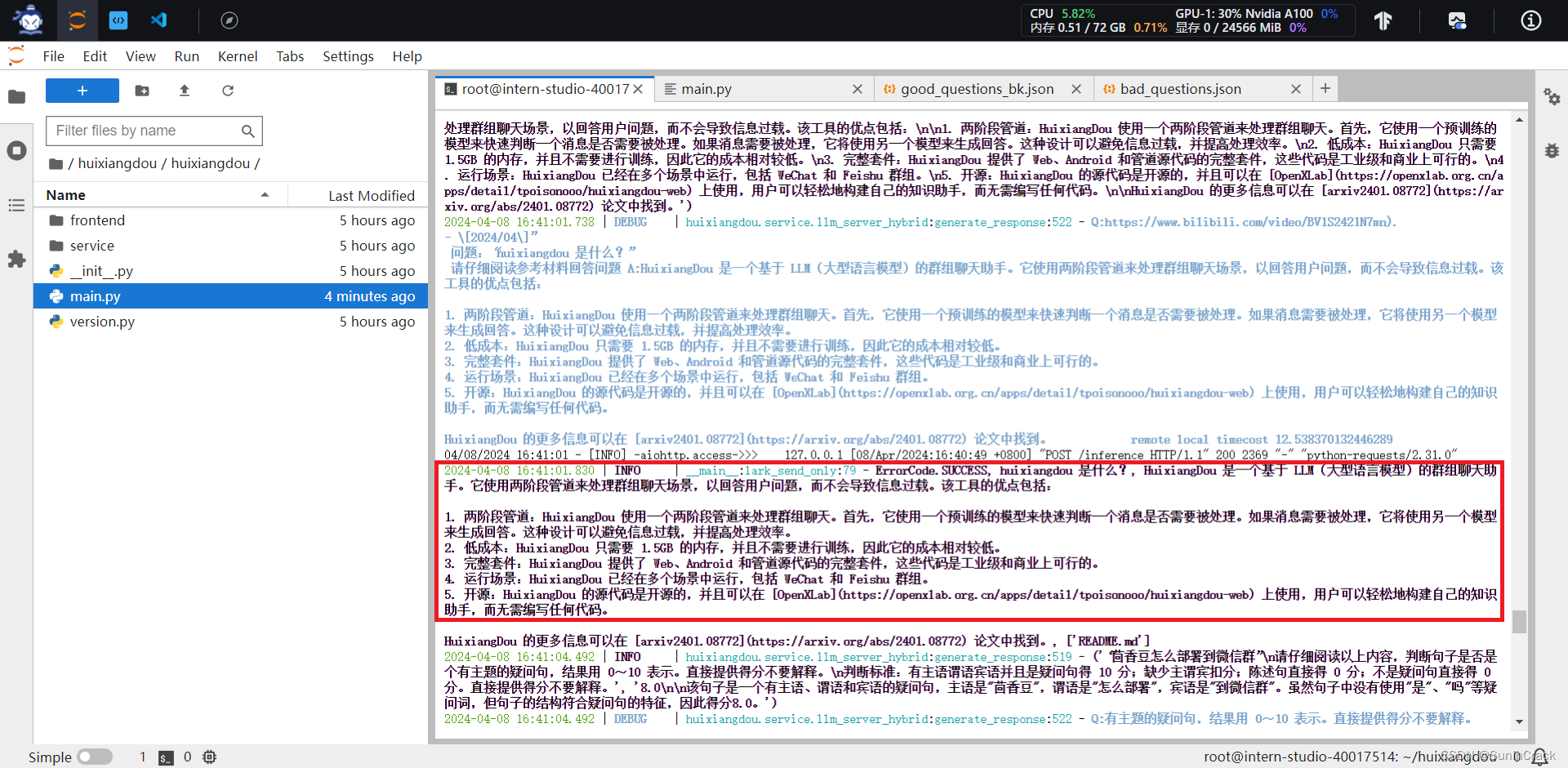Viewport: 1568px width, 768px height.
Task: Select the version.py file
Action: coord(231,322)
